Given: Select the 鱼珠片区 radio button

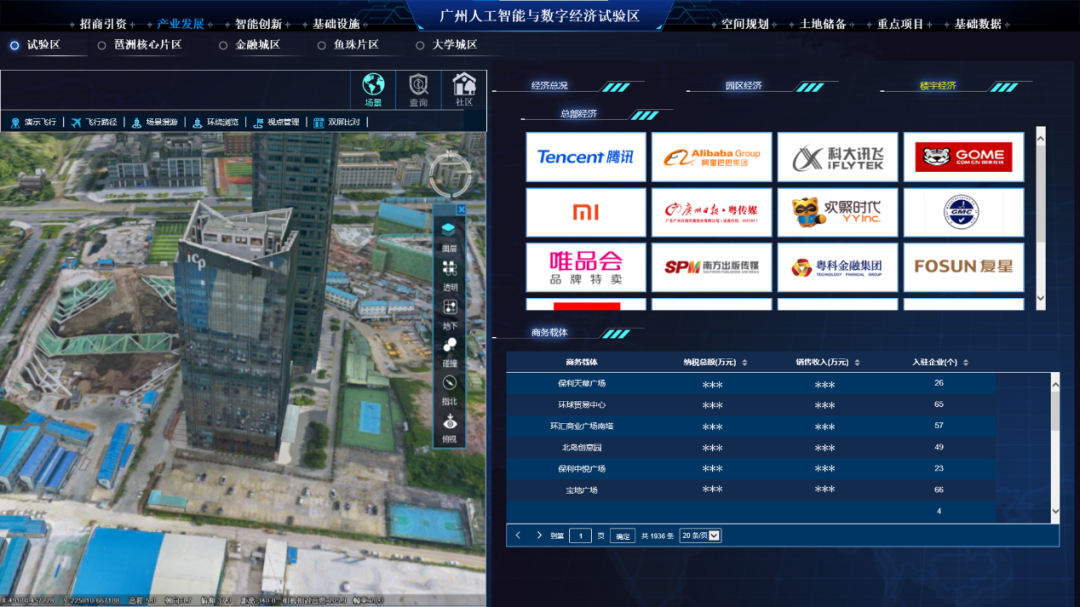Looking at the screenshot, I should pyautogui.click(x=322, y=45).
